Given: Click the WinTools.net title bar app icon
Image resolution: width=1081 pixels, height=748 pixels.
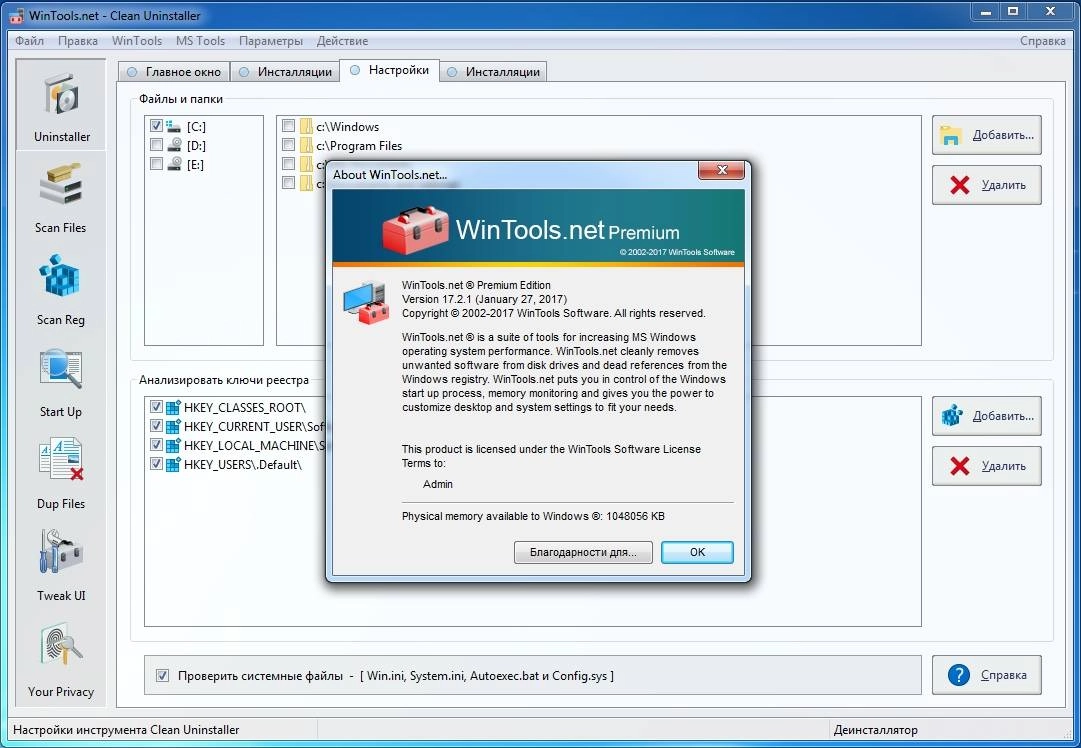Looking at the screenshot, I should pos(16,15).
